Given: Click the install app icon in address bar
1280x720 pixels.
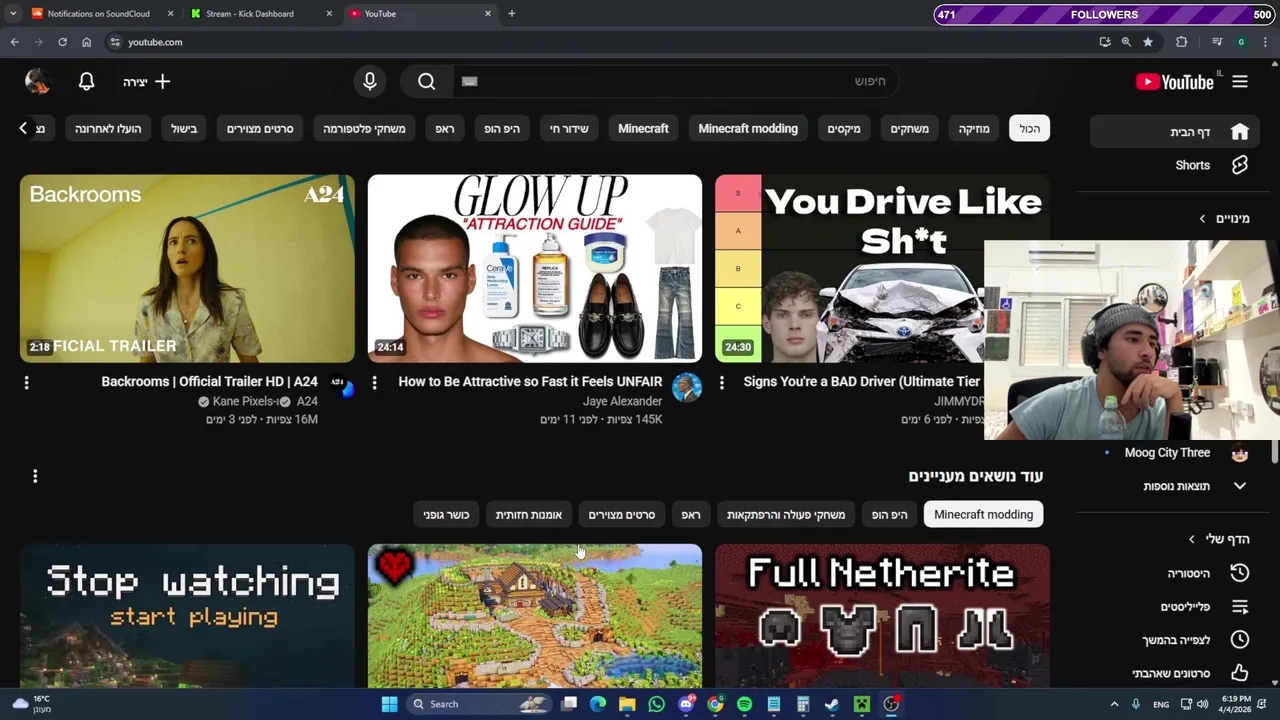Looking at the screenshot, I should click(x=1104, y=42).
